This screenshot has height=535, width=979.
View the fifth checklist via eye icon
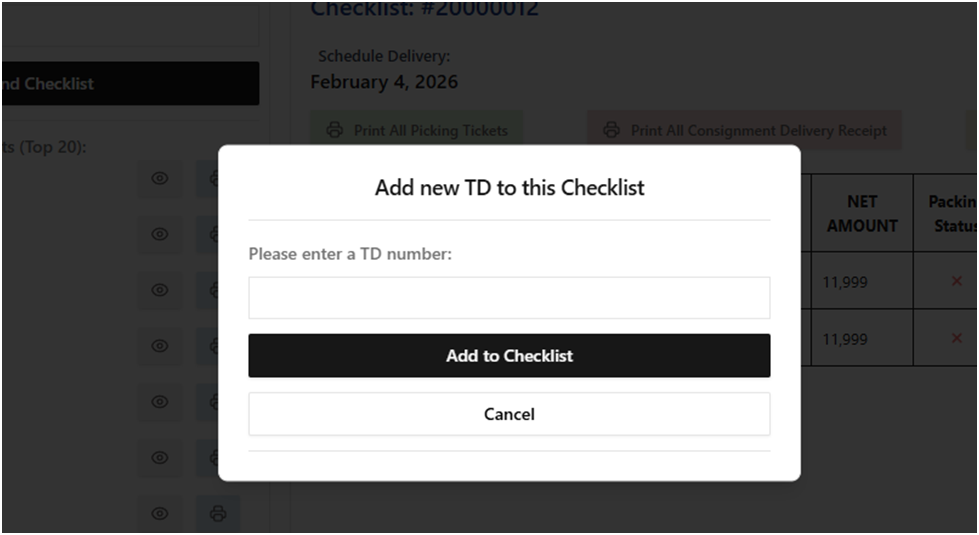tap(160, 402)
